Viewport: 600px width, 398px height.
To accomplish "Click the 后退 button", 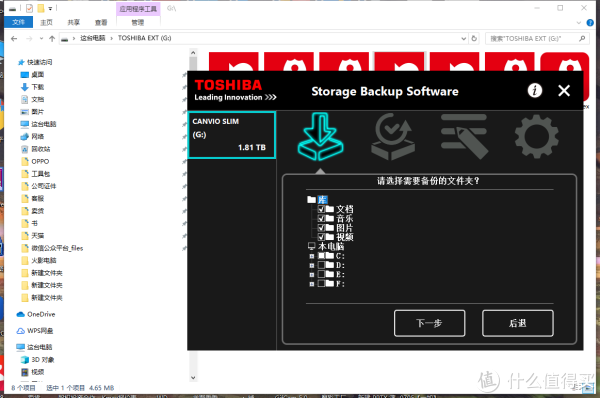I will [x=518, y=323].
